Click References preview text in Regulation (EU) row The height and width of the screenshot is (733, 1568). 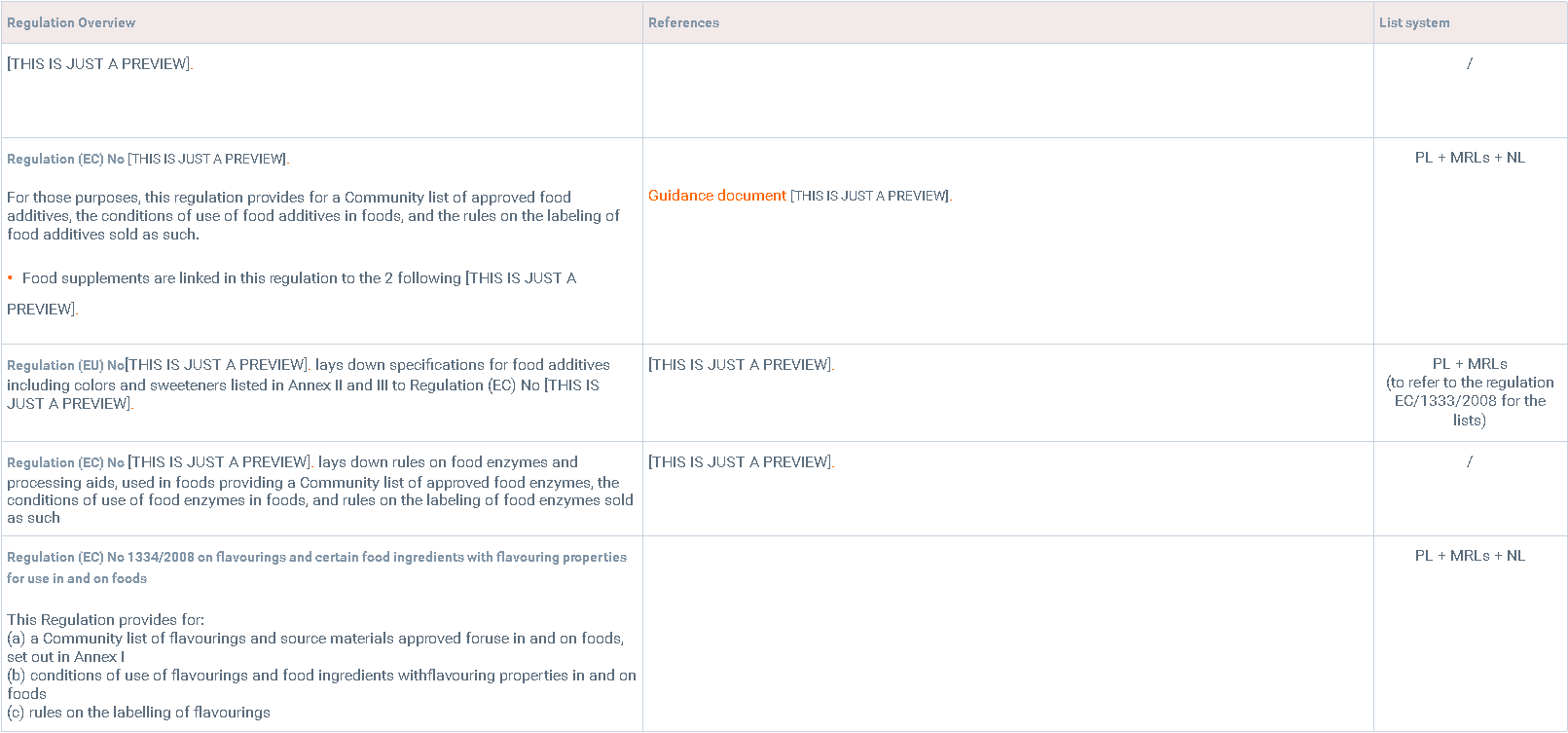pos(741,365)
